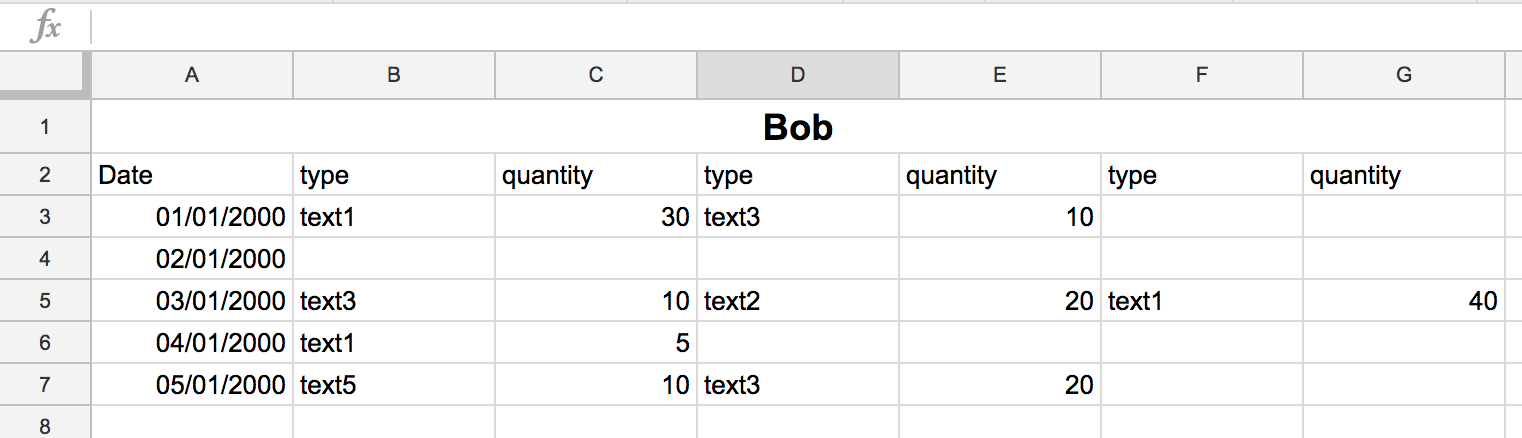The image size is (1522, 438).
Task: Select column G header
Action: (x=1403, y=75)
